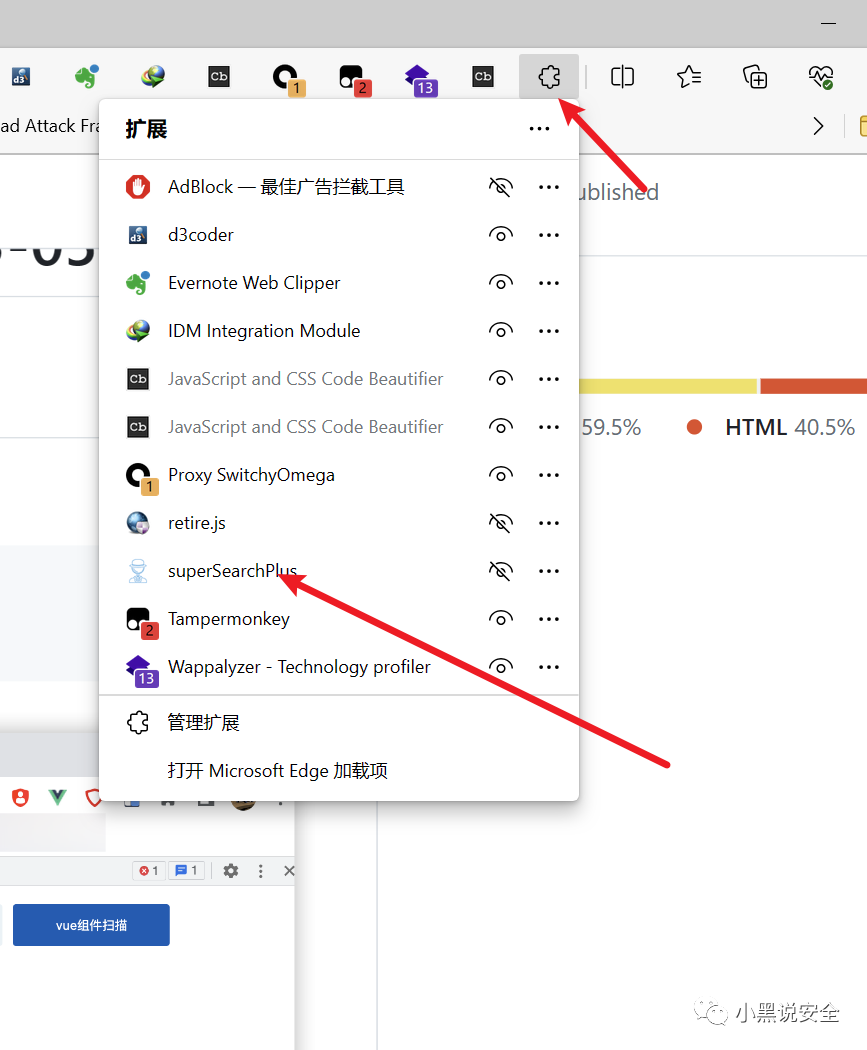Show AdBlock in toolbar via crossed-eye icon
The width and height of the screenshot is (867, 1050).
coord(501,187)
